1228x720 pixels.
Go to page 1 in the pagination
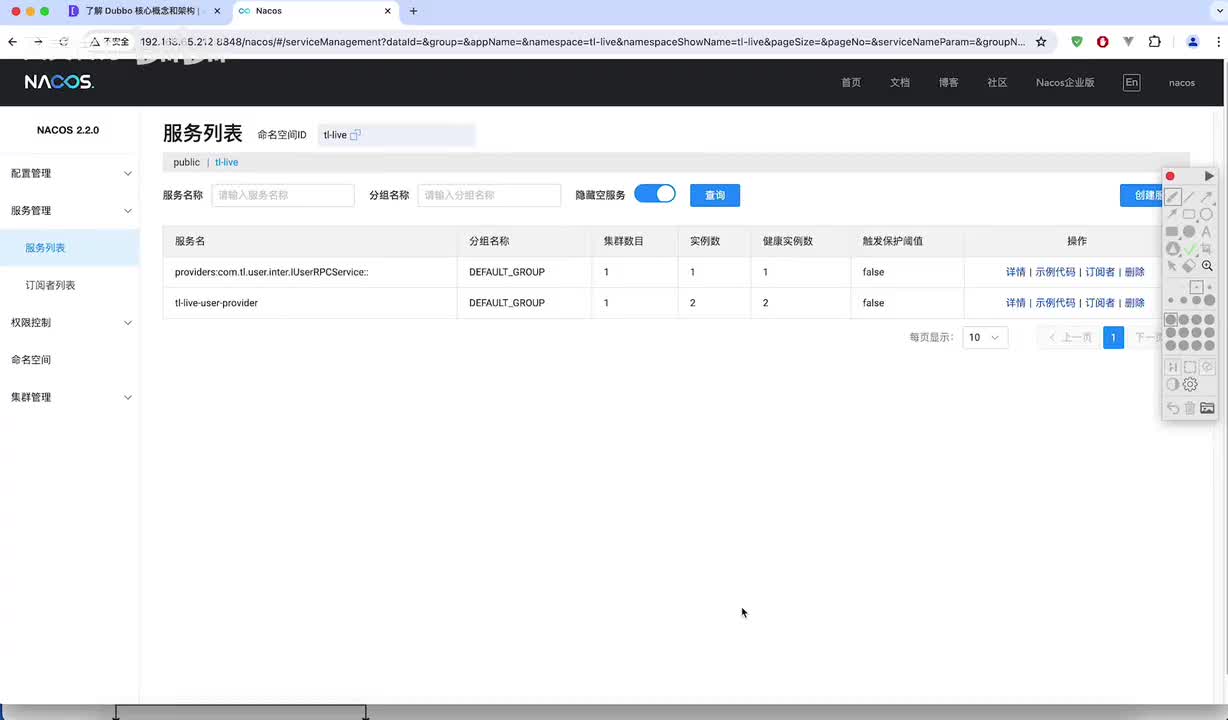coord(1113,338)
